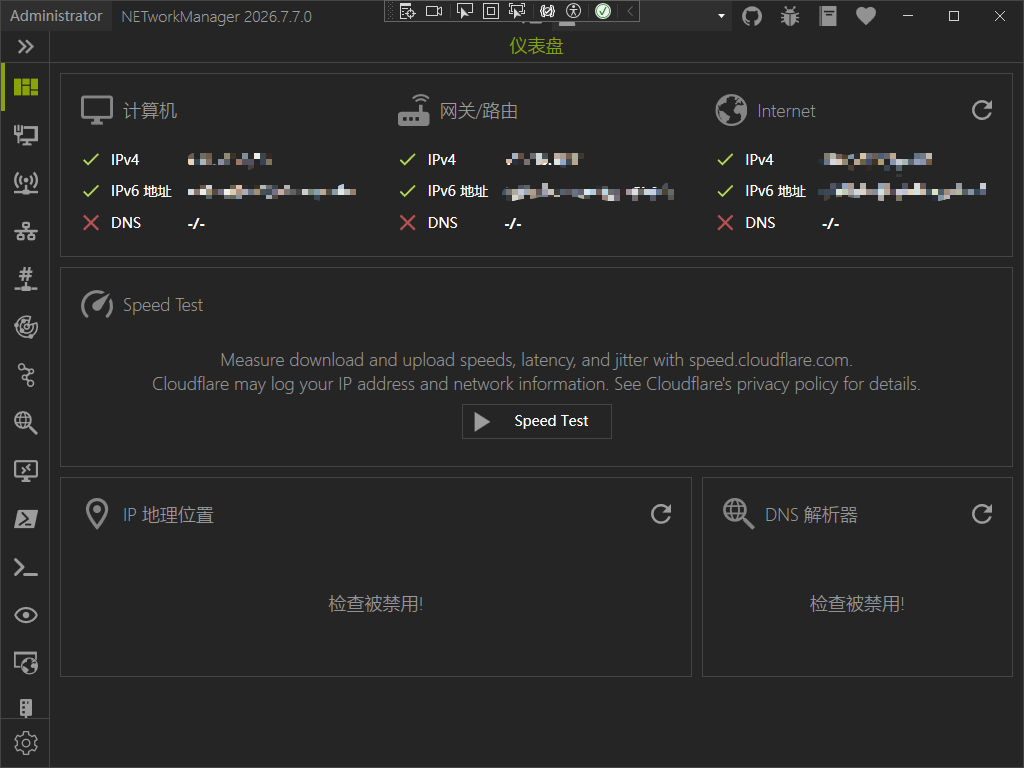Open the IP Scanner network-tree icon
Image resolution: width=1024 pixels, height=768 pixels.
[25, 231]
